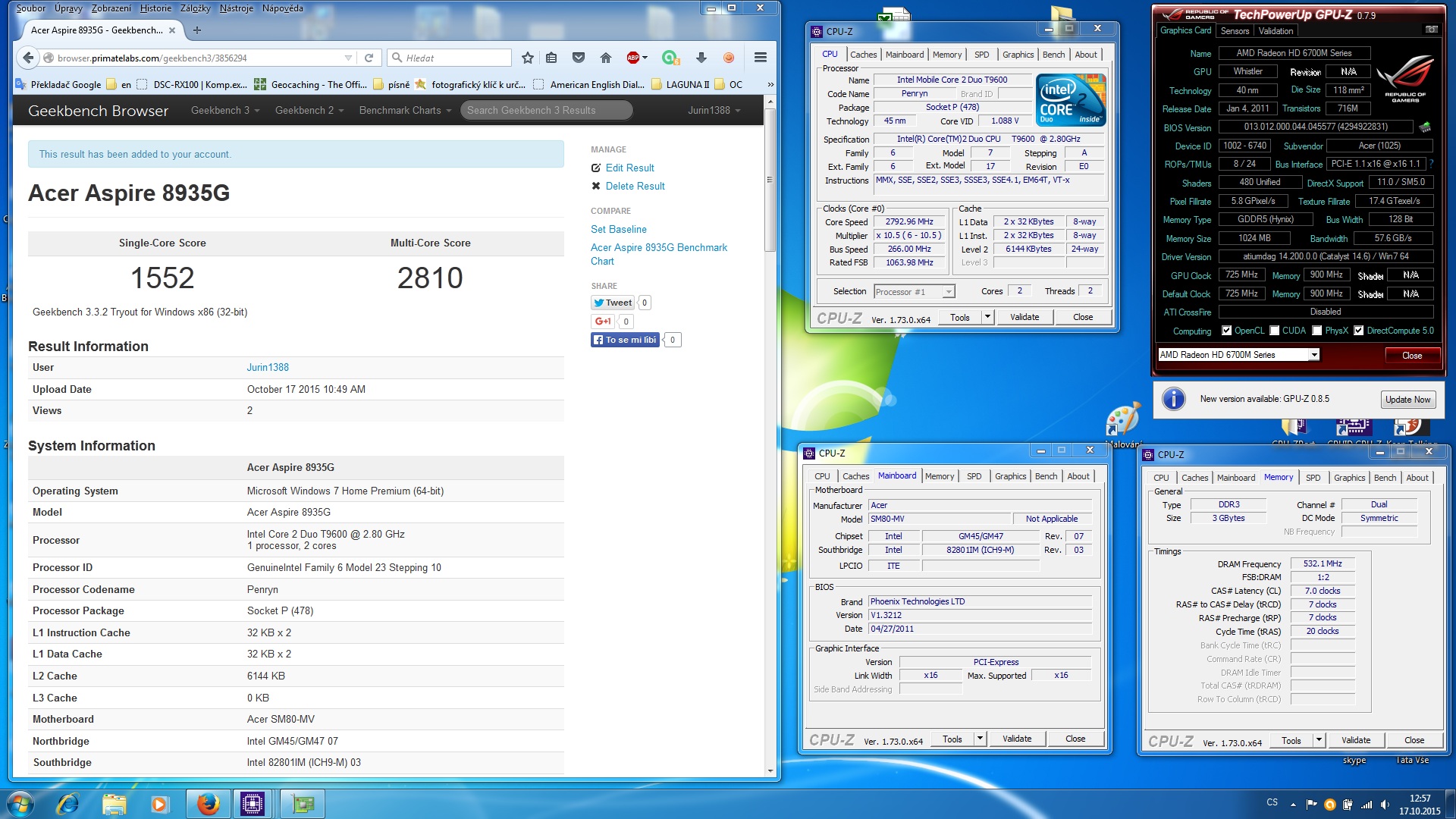Viewport: 1456px width, 819px height.
Task: Reload the Geekbench page
Action: tap(369, 58)
